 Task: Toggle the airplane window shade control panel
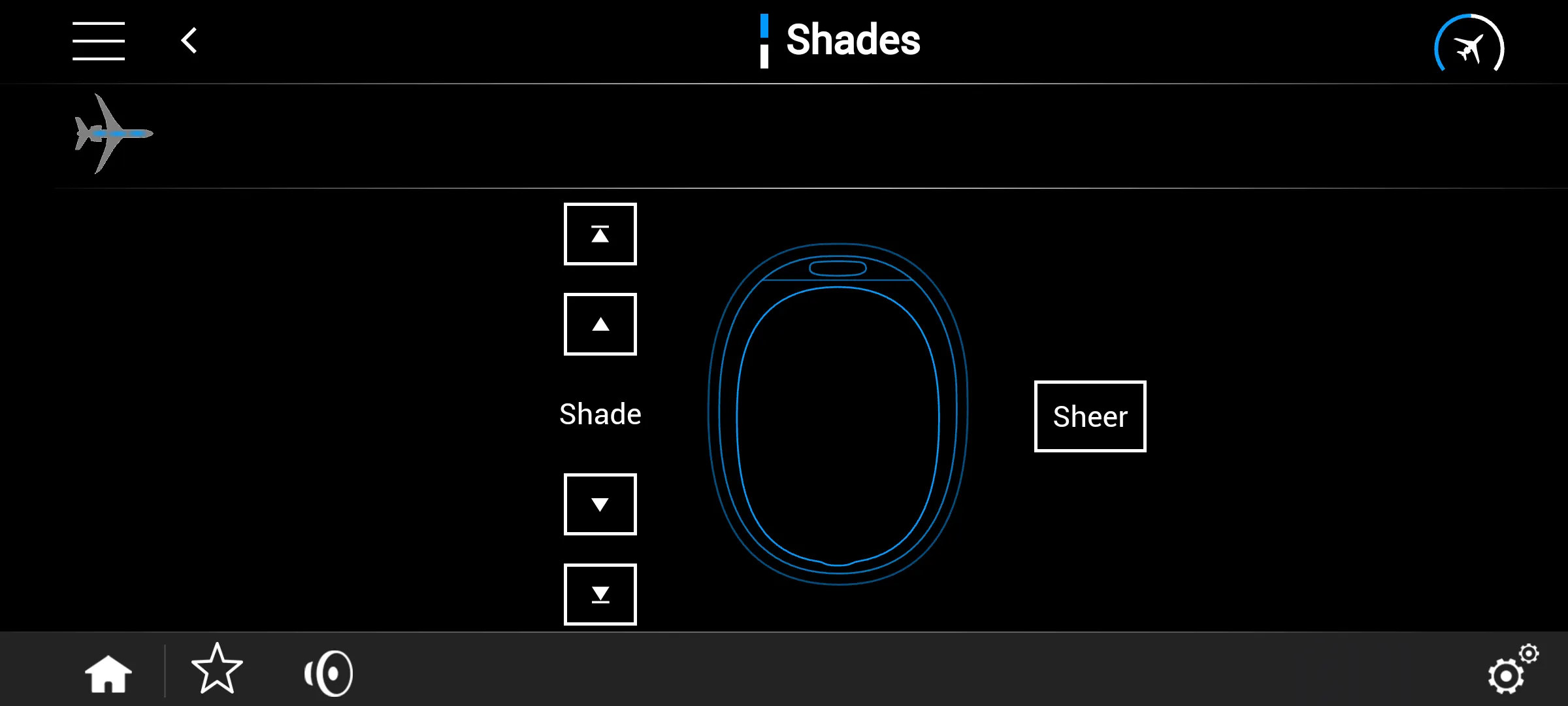tap(112, 134)
